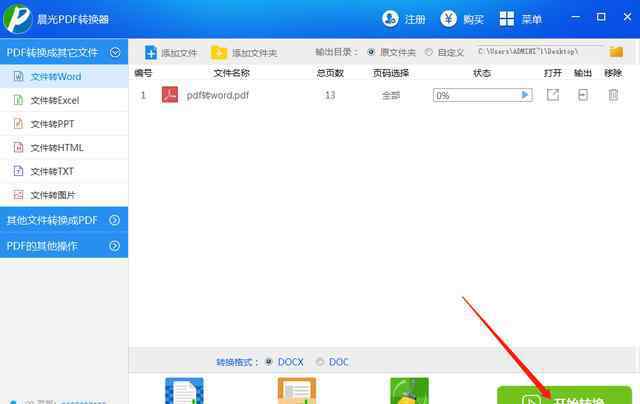Click the 输出 output icon for pdf转word.pdf
Screen dimensions: 640x404
pyautogui.click(x=583, y=95)
